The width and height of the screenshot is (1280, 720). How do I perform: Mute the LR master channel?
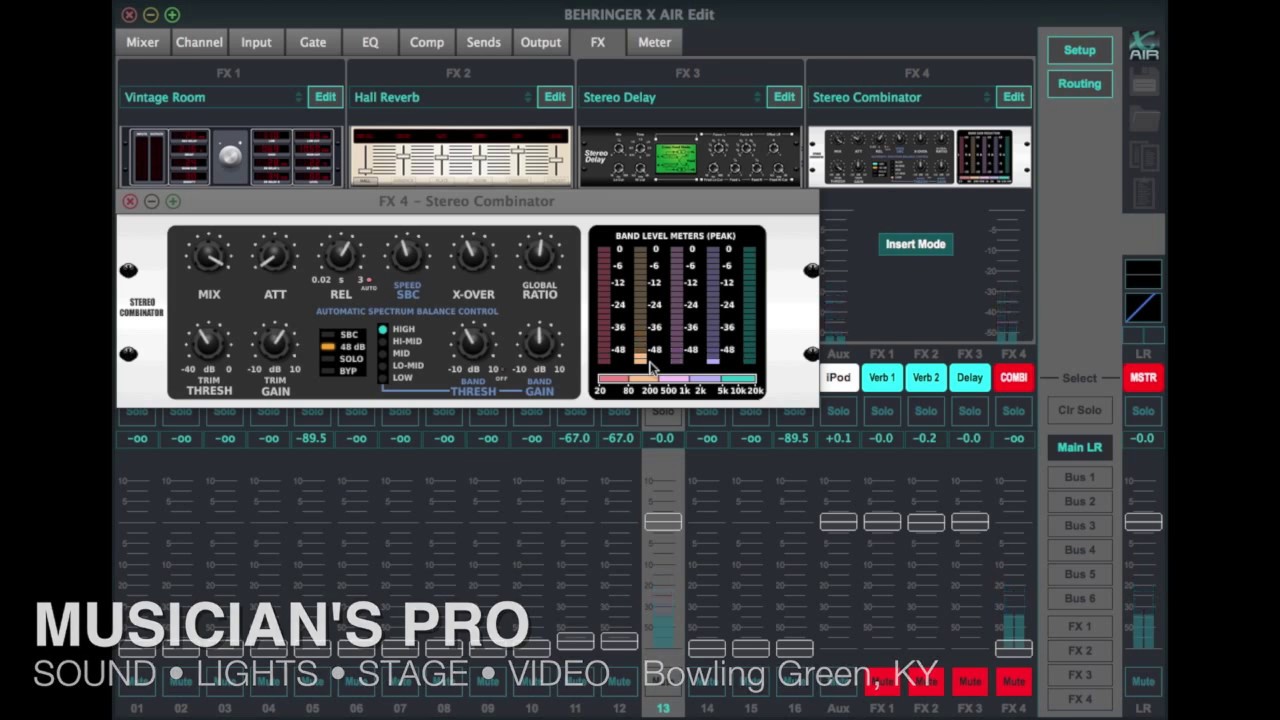coord(1143,681)
